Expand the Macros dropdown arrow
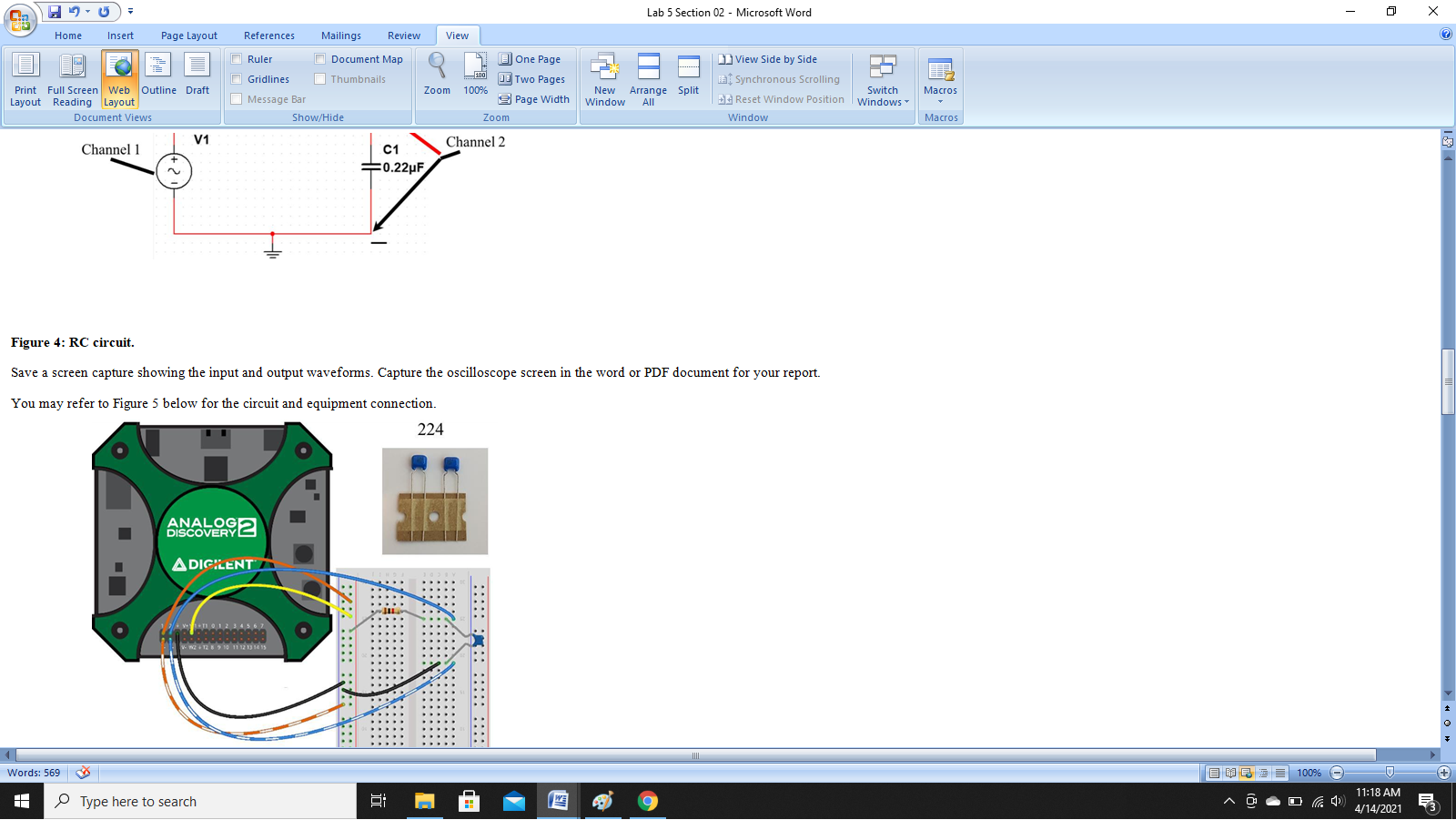The image size is (1456, 830). 940,102
